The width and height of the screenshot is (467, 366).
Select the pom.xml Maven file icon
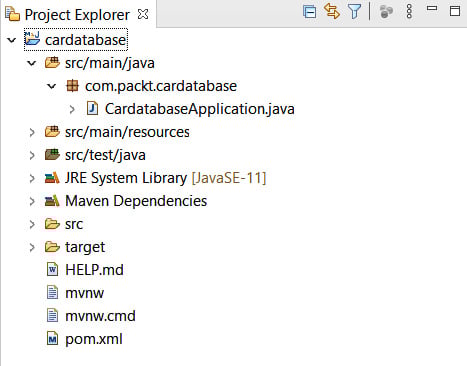point(52,339)
